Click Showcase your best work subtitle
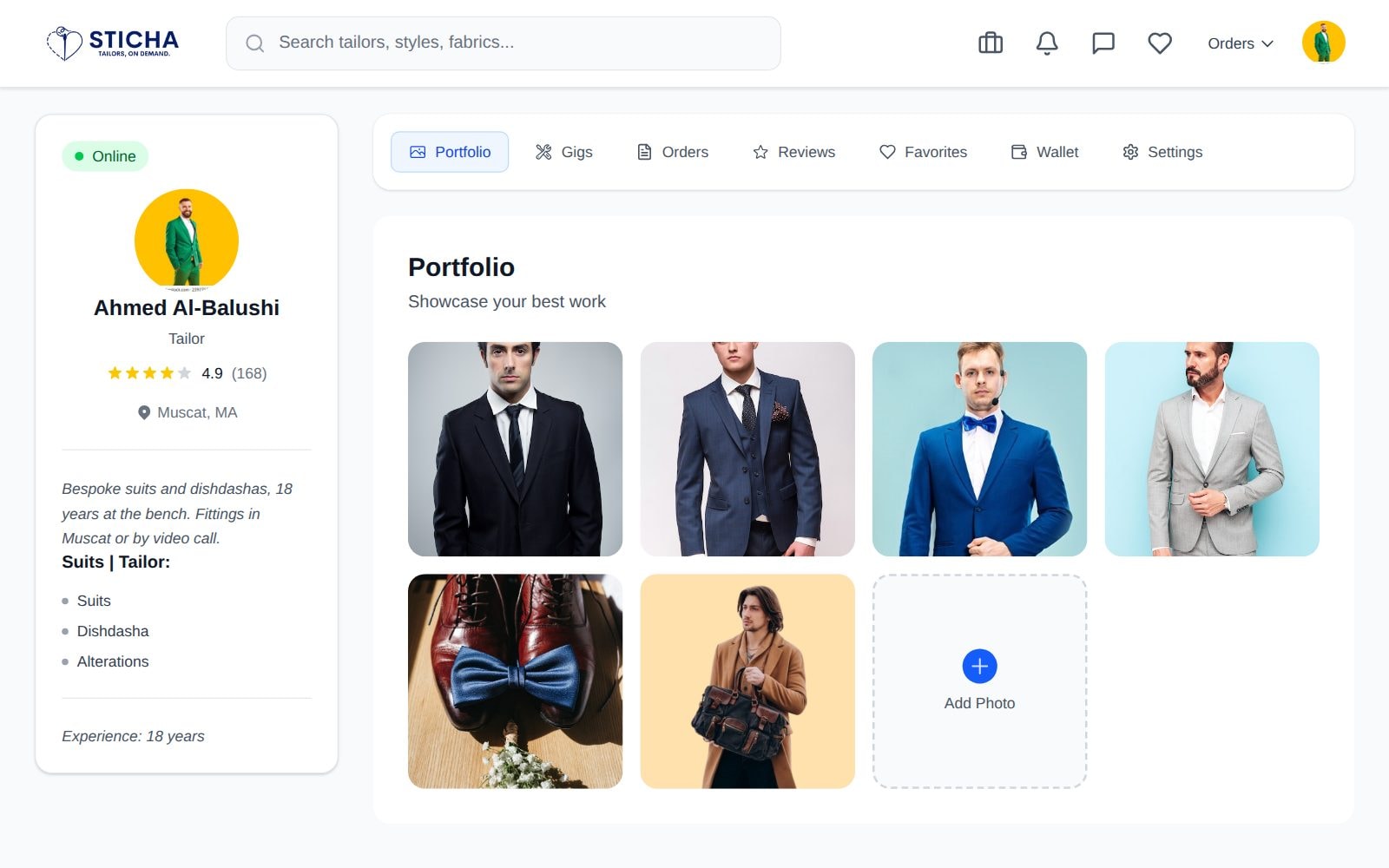 [507, 301]
